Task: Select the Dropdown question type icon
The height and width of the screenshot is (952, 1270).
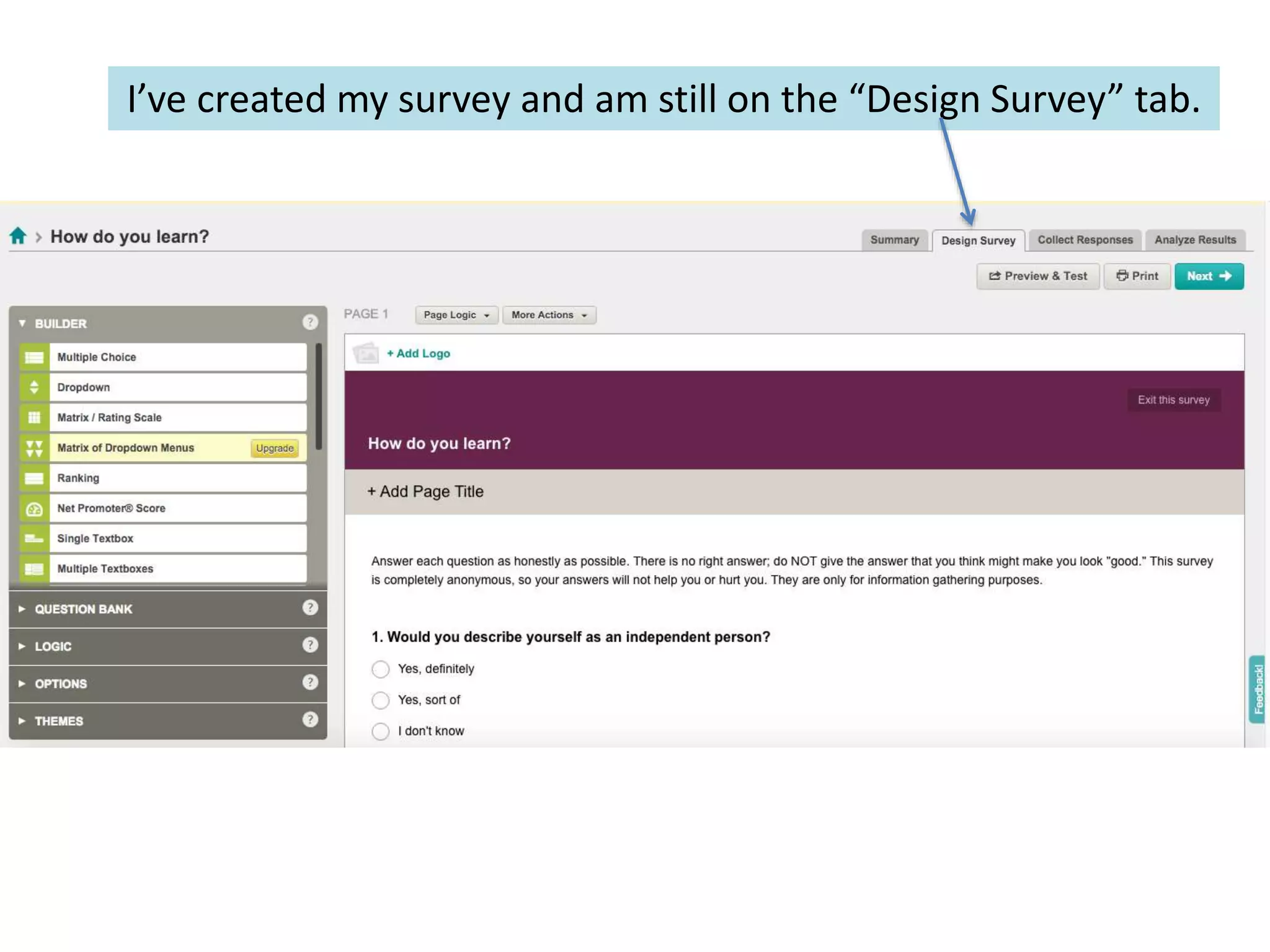Action: pos(34,387)
